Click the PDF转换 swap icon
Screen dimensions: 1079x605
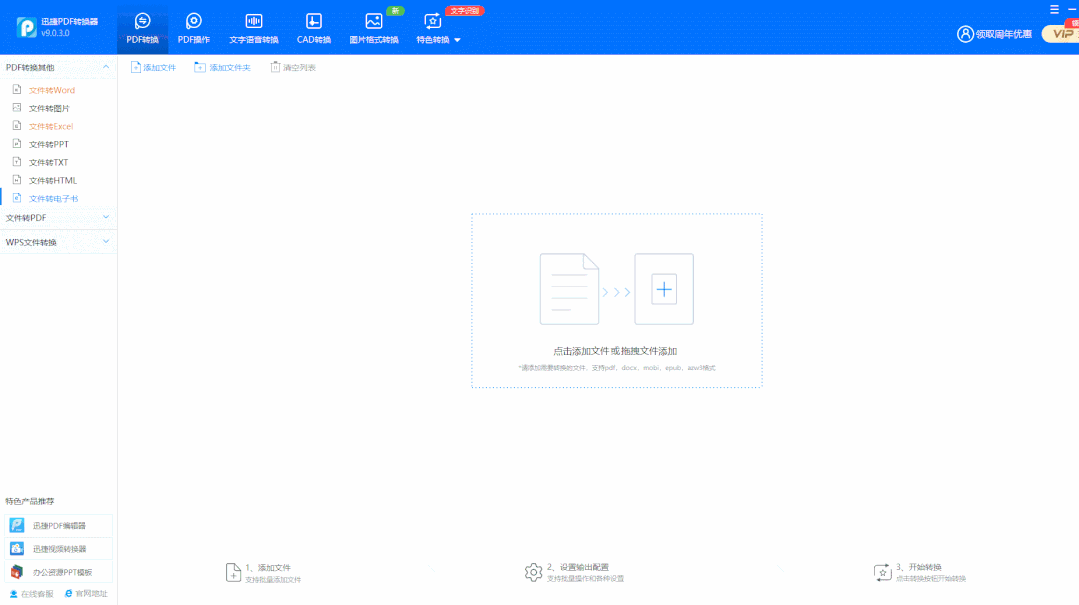pos(142,21)
